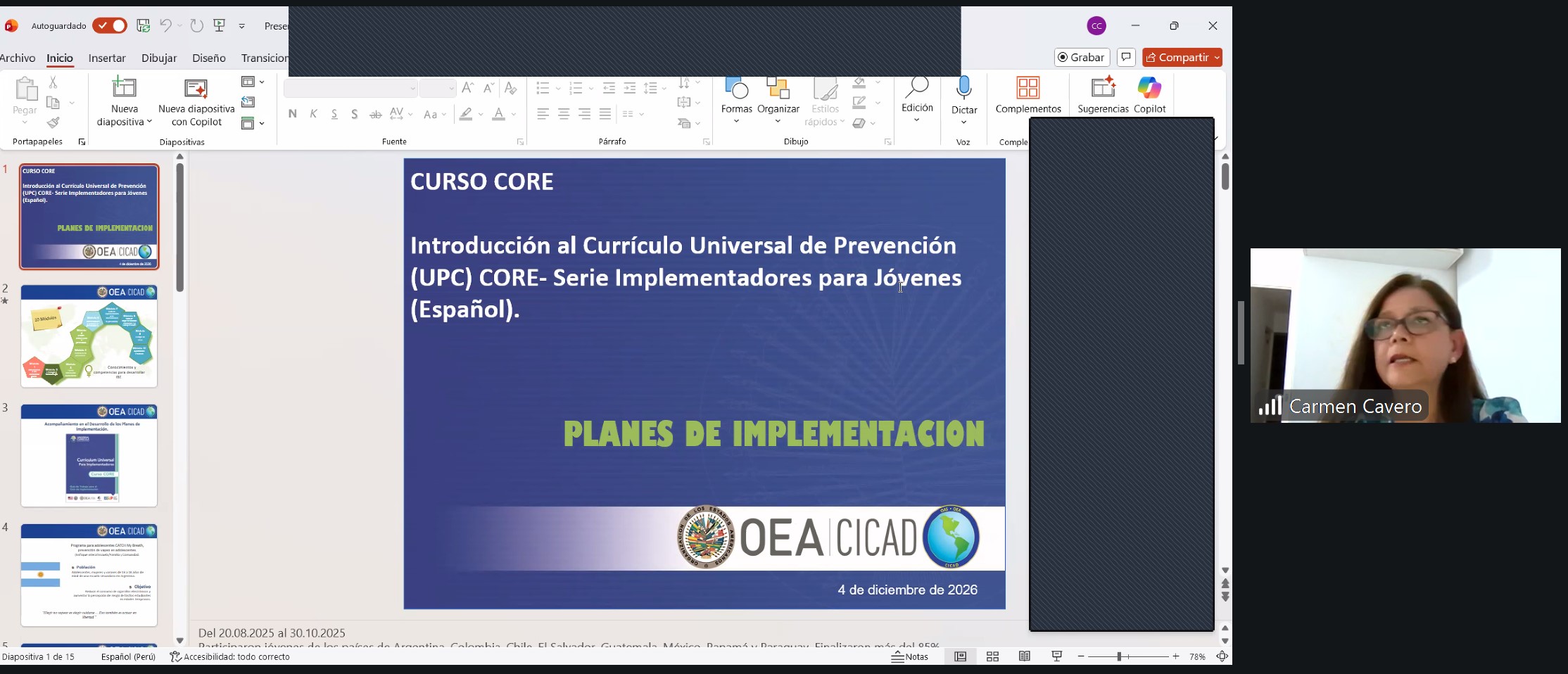The image size is (1568, 674).
Task: Open the Insertar tab
Action: pos(107,58)
